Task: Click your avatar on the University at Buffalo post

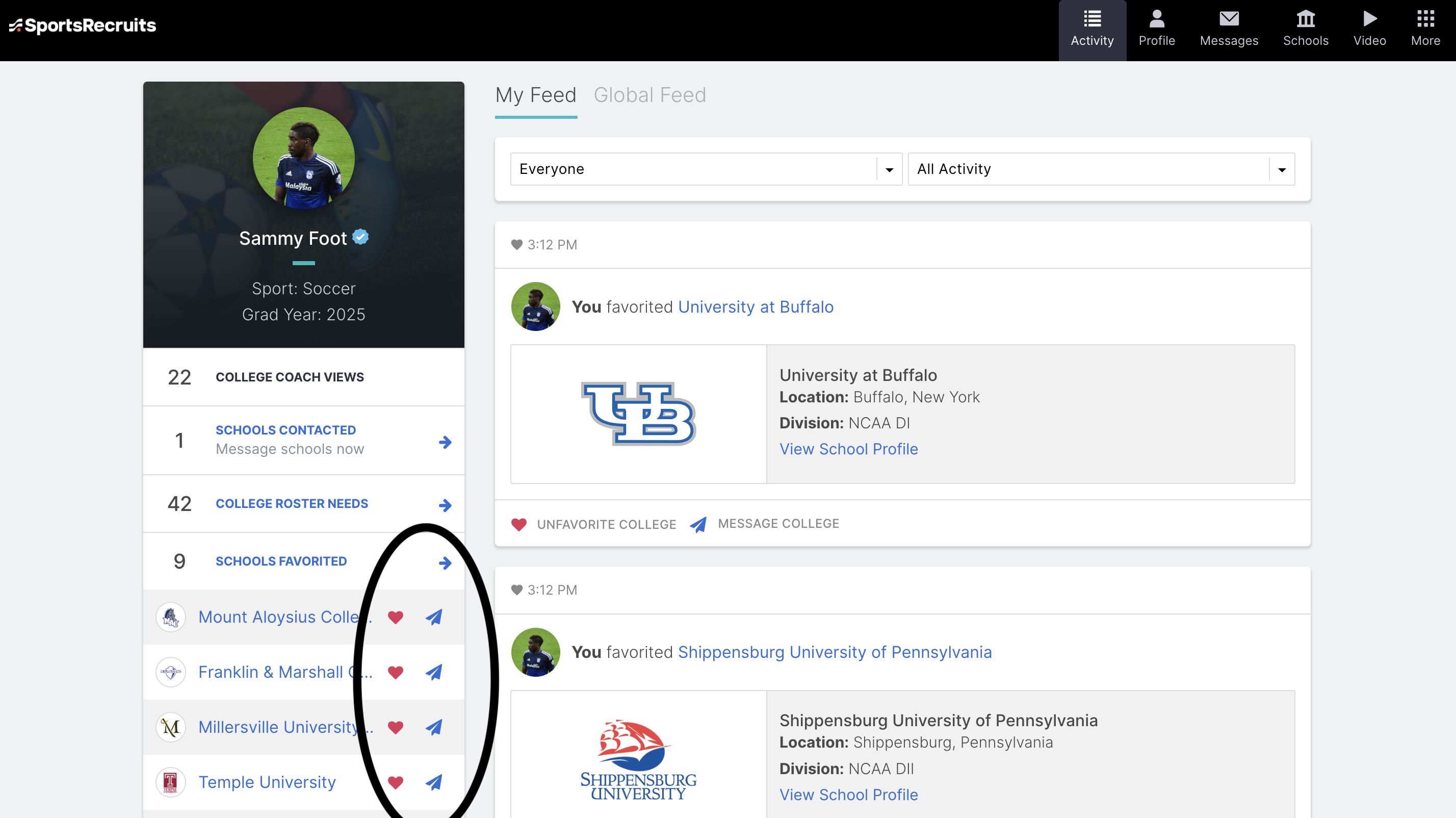Action: (x=535, y=306)
